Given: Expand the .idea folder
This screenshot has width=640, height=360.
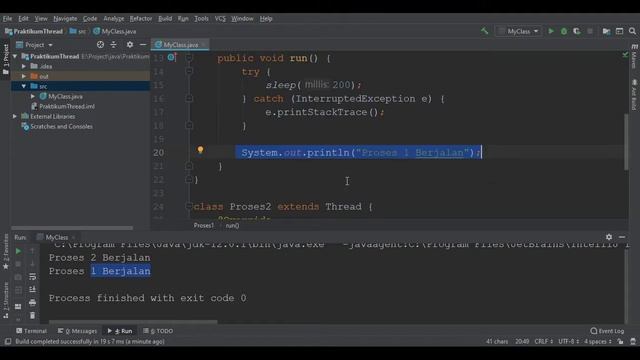Looking at the screenshot, I should (x=24, y=66).
